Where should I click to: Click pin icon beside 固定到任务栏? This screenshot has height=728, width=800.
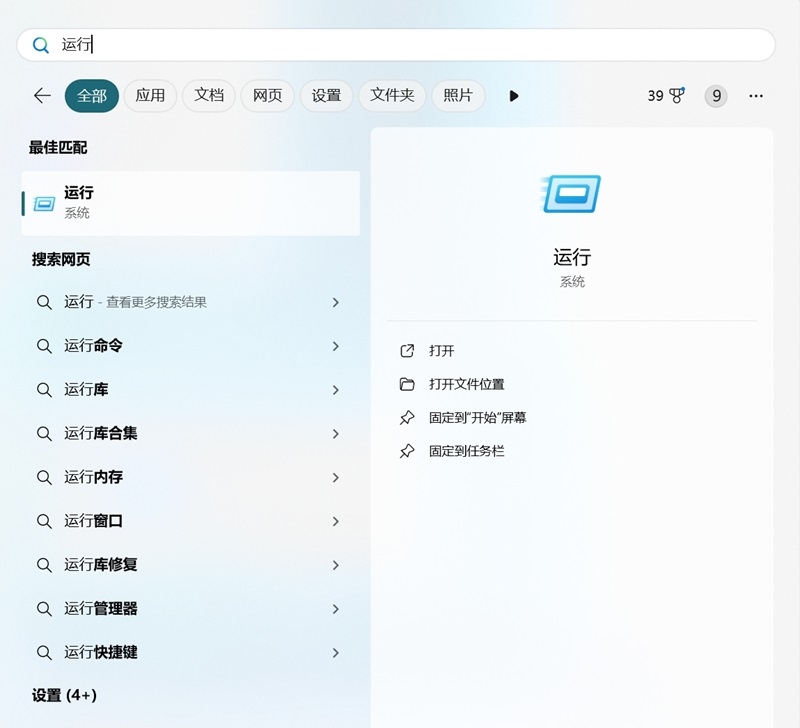pyautogui.click(x=407, y=451)
